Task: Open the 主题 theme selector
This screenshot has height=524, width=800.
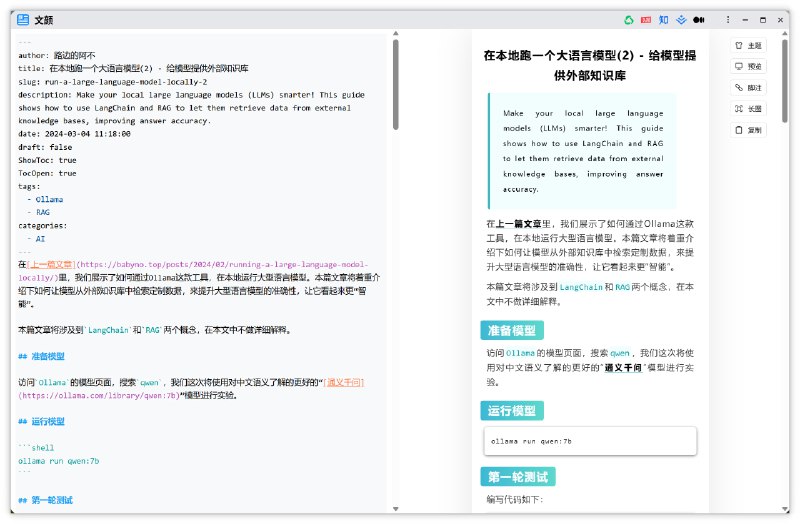Action: [x=748, y=45]
